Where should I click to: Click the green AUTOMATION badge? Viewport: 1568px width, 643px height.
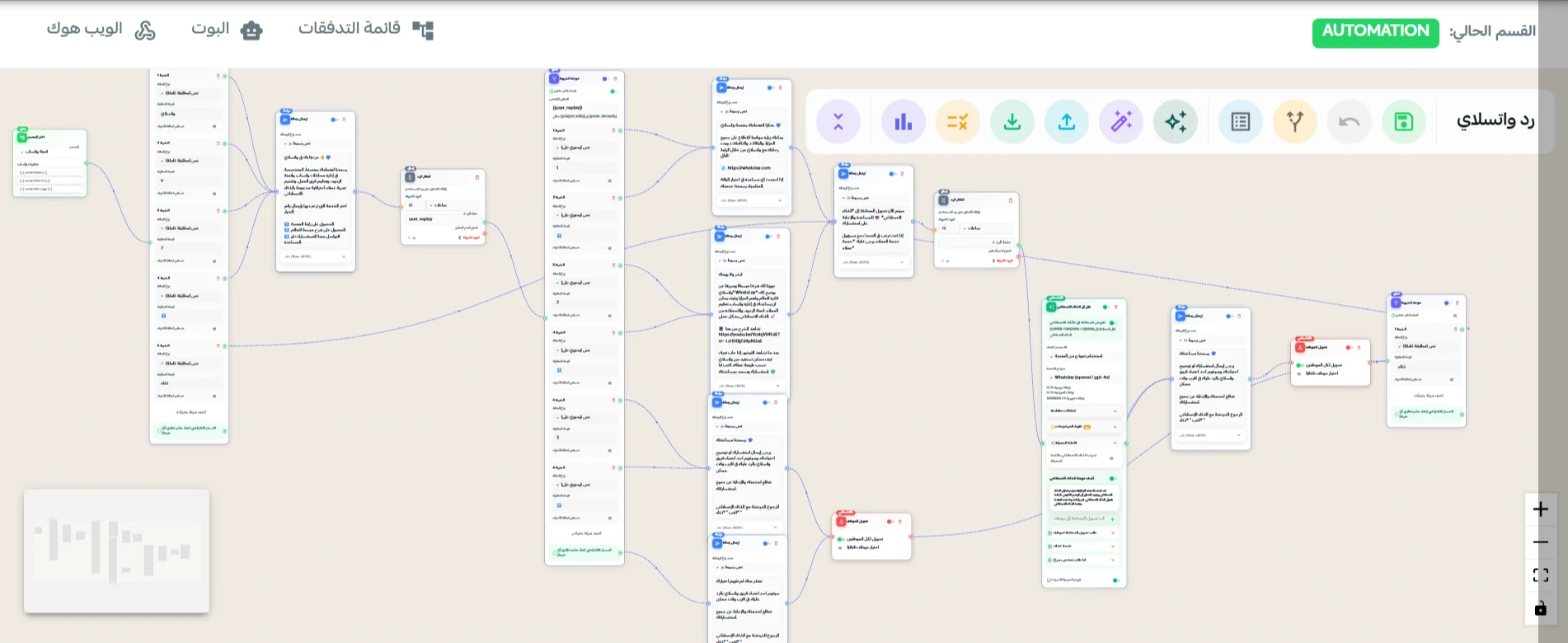[1375, 32]
